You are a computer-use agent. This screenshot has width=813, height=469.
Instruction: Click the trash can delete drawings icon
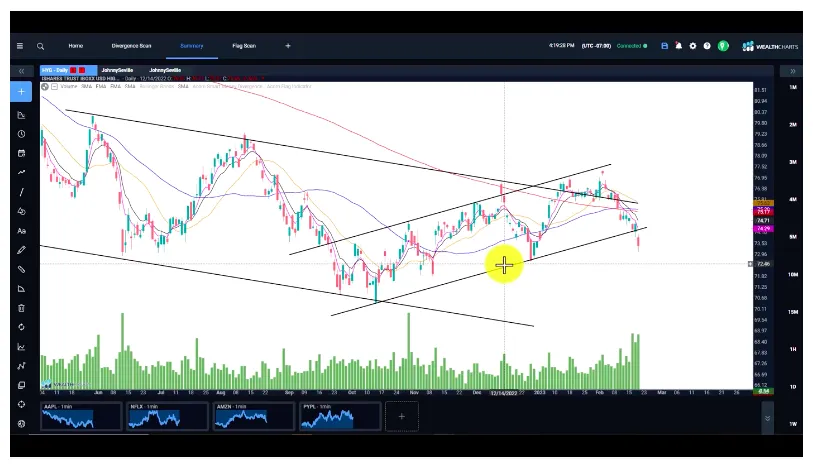[x=22, y=308]
